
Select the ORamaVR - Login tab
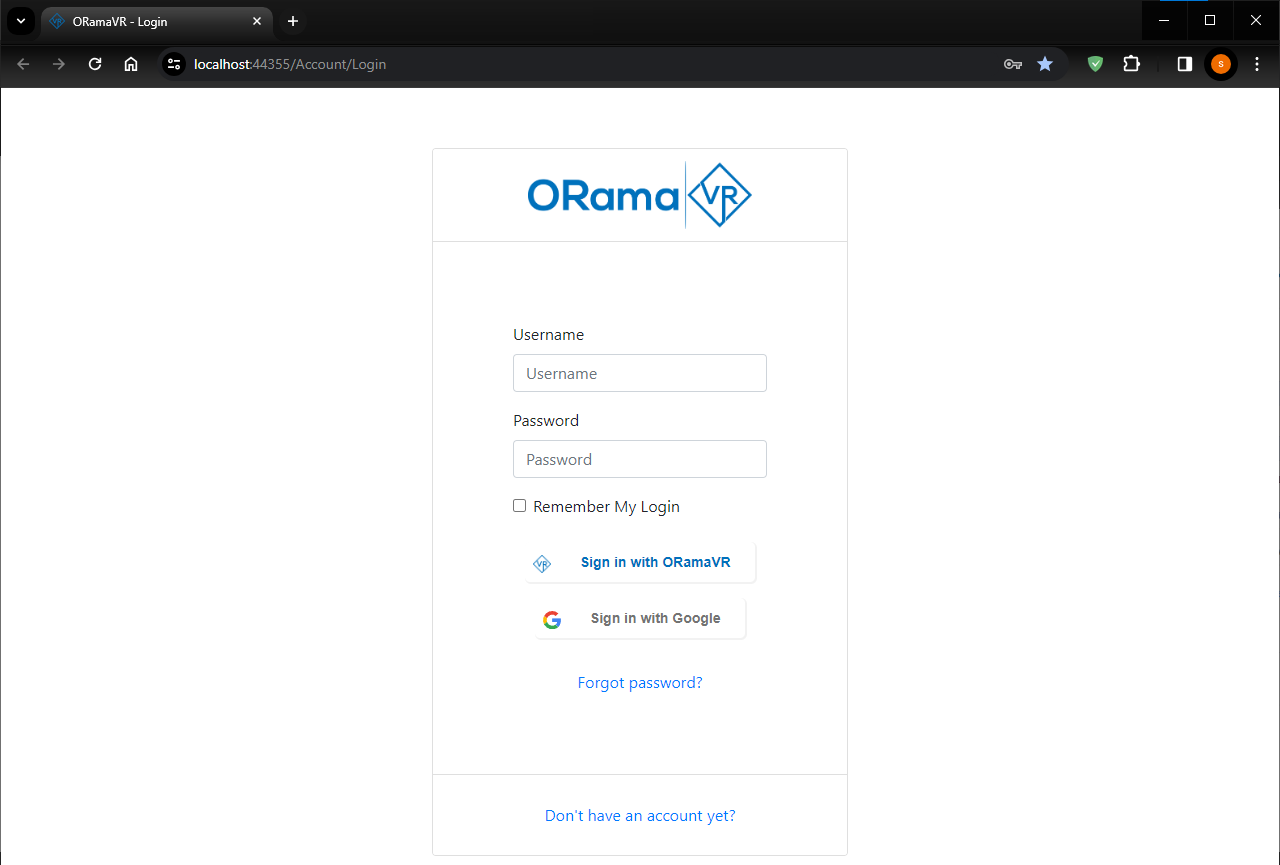point(155,21)
